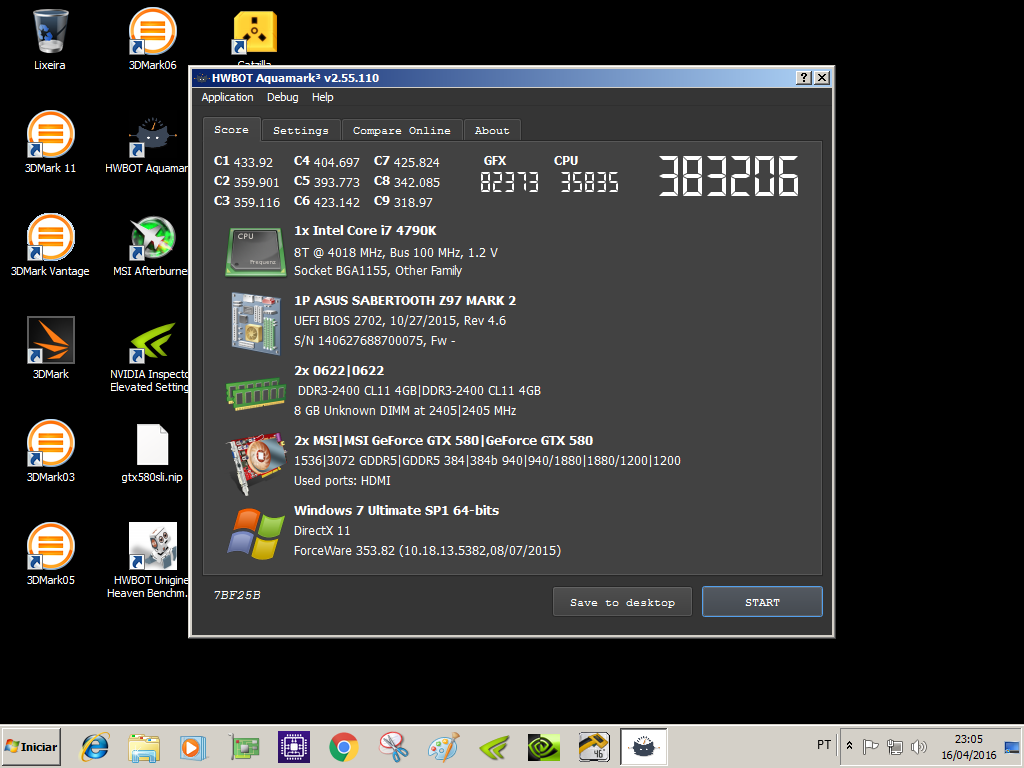Open the Debug menu
Image resolution: width=1024 pixels, height=768 pixels.
tap(282, 97)
